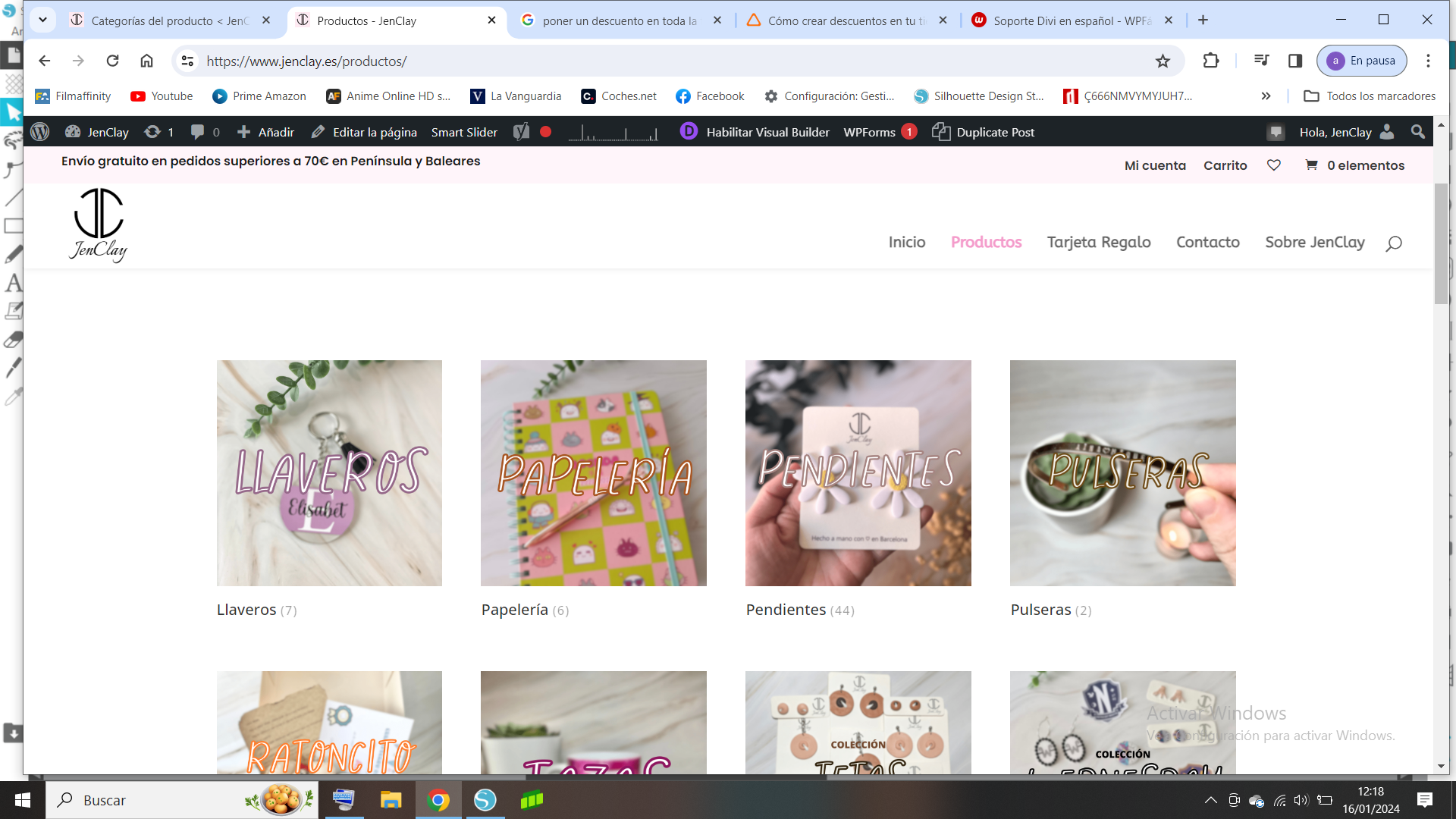Screen dimensions: 1456x819
Task: Click the browser back arrow
Action: pos(44,61)
